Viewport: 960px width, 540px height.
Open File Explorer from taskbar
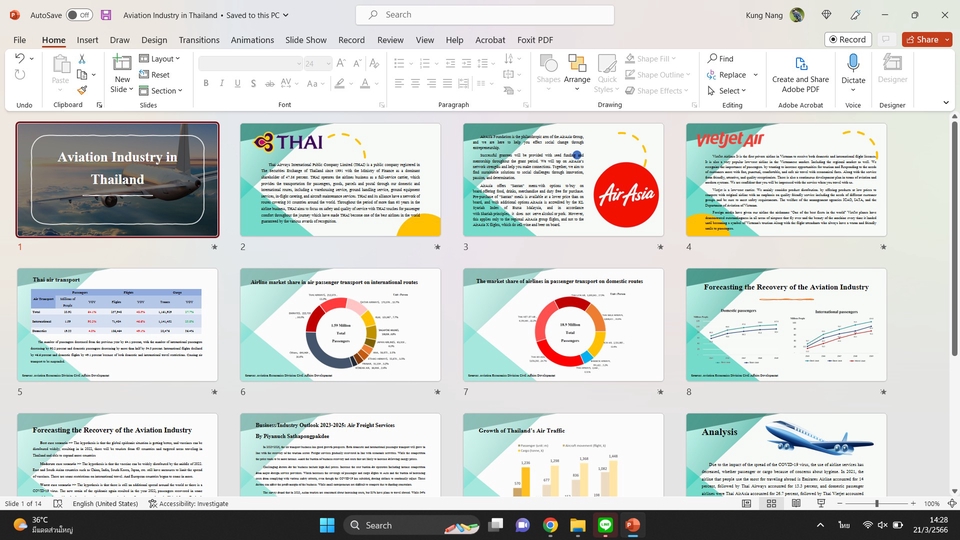click(577, 525)
